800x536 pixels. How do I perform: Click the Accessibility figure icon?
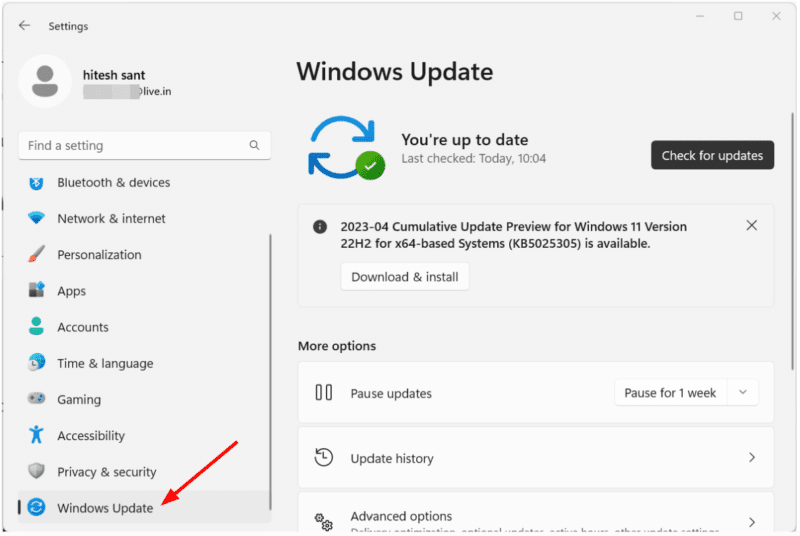(36, 435)
